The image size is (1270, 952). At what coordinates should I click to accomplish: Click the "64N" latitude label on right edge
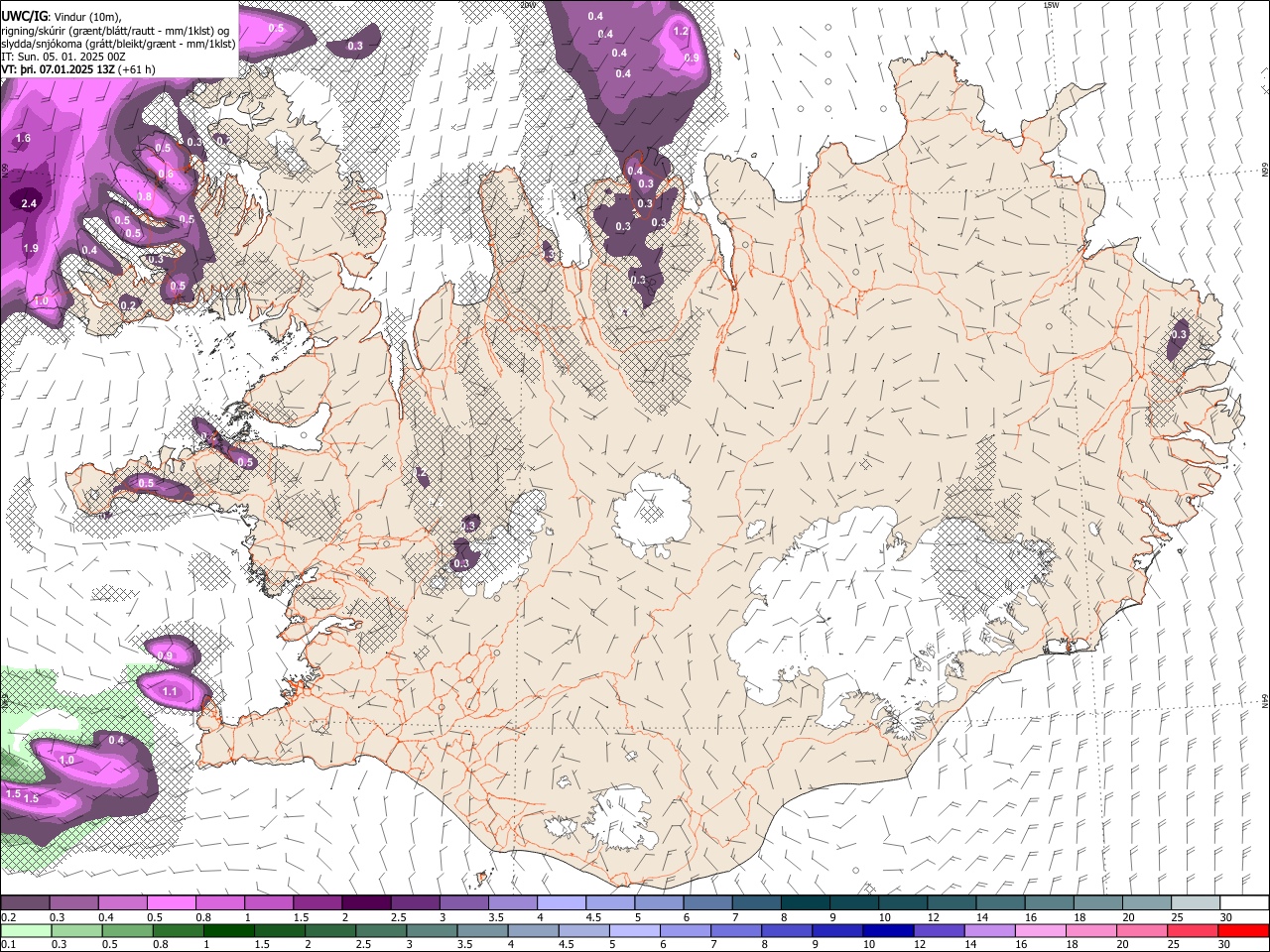pos(1265,700)
